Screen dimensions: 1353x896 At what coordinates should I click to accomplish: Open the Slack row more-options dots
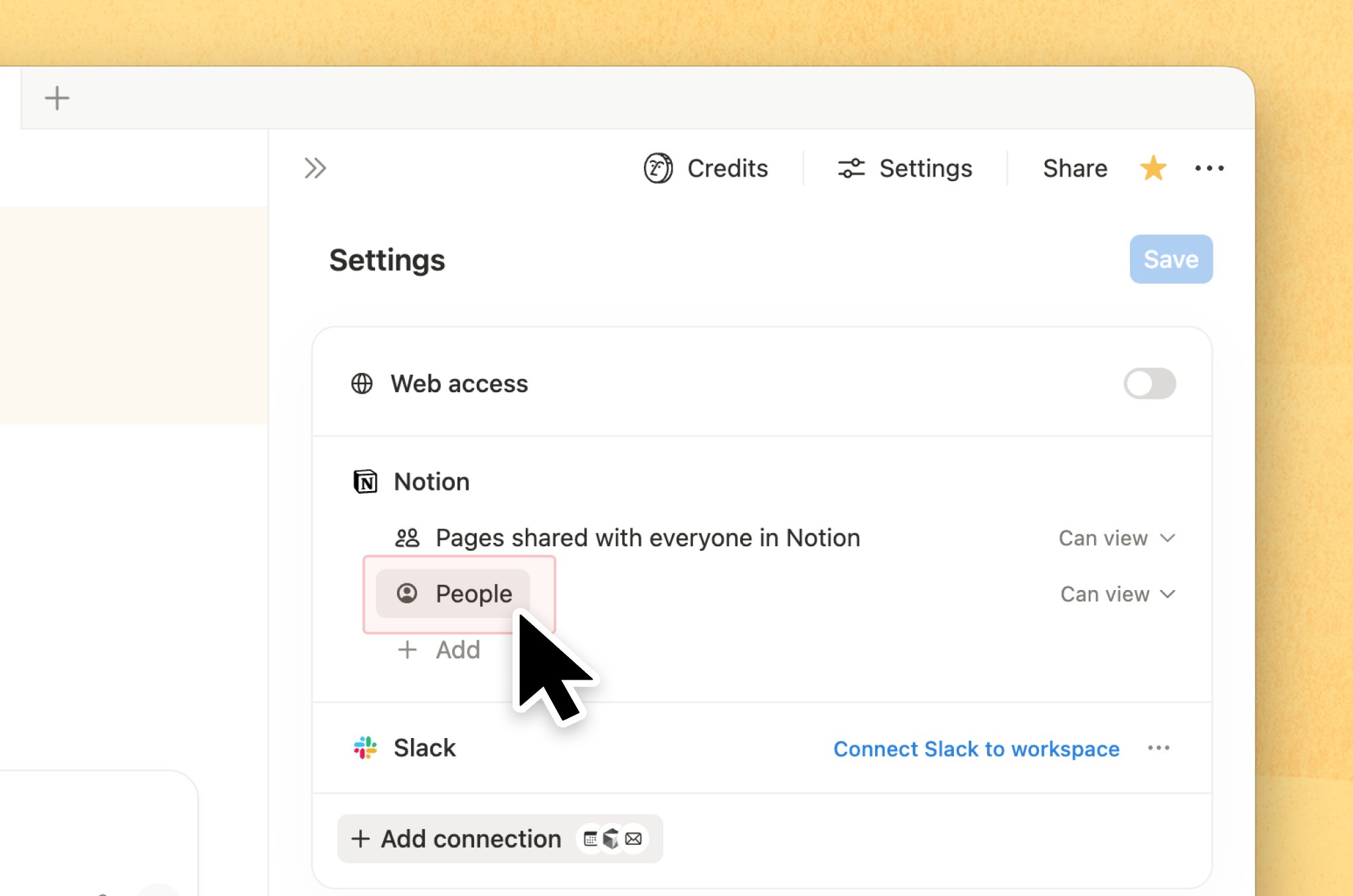click(x=1158, y=748)
